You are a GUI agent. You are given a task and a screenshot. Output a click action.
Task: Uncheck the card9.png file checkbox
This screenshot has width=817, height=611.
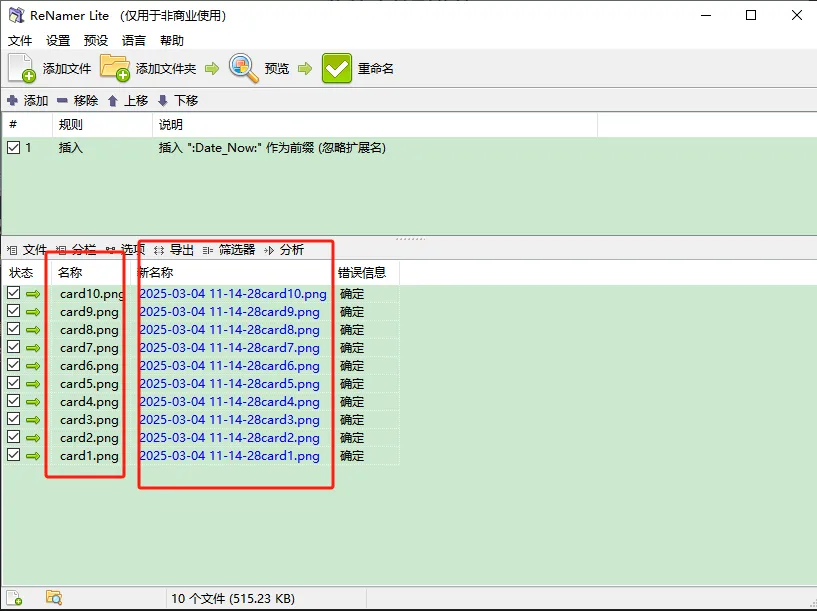coord(14,311)
